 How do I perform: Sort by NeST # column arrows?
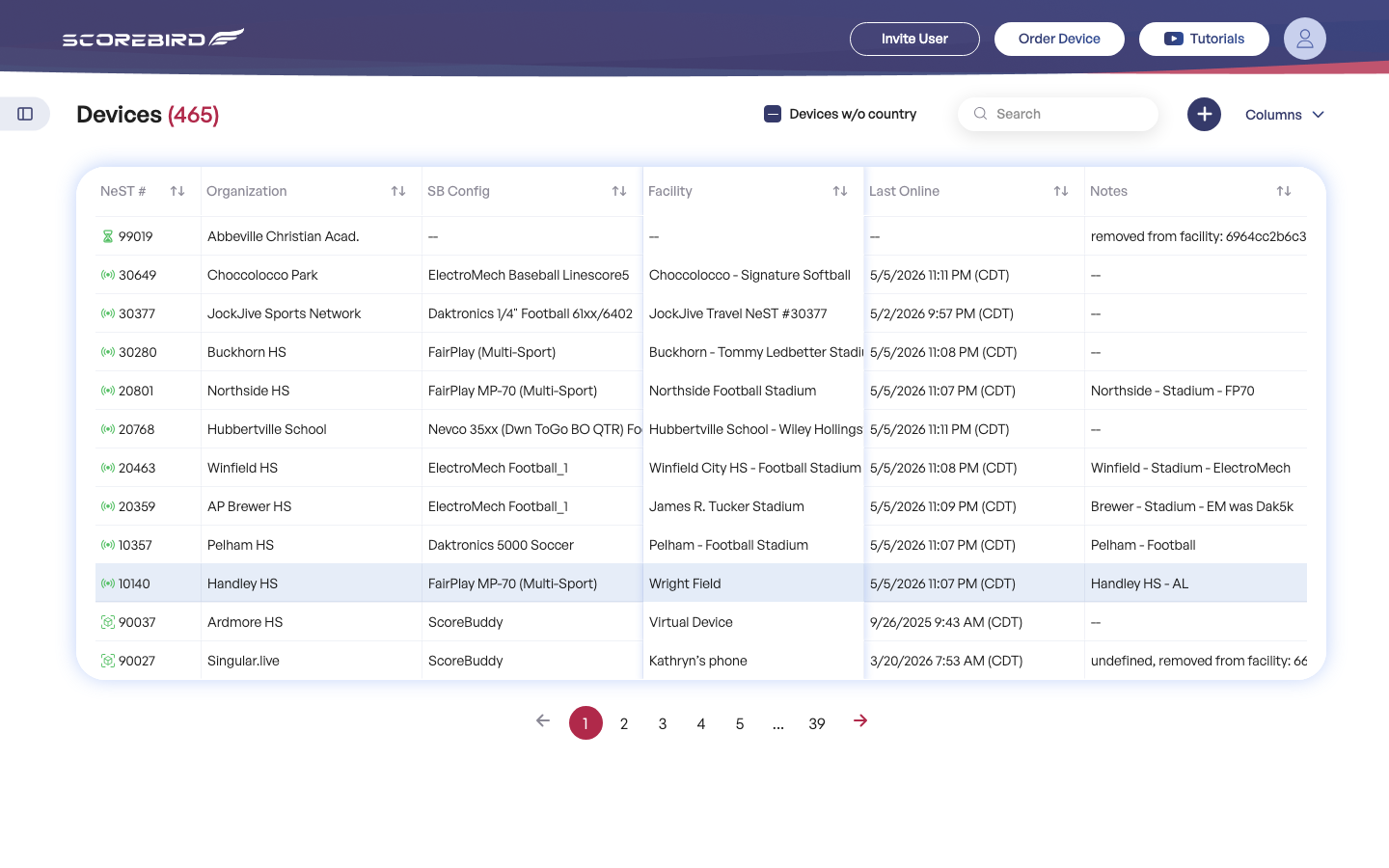177,191
